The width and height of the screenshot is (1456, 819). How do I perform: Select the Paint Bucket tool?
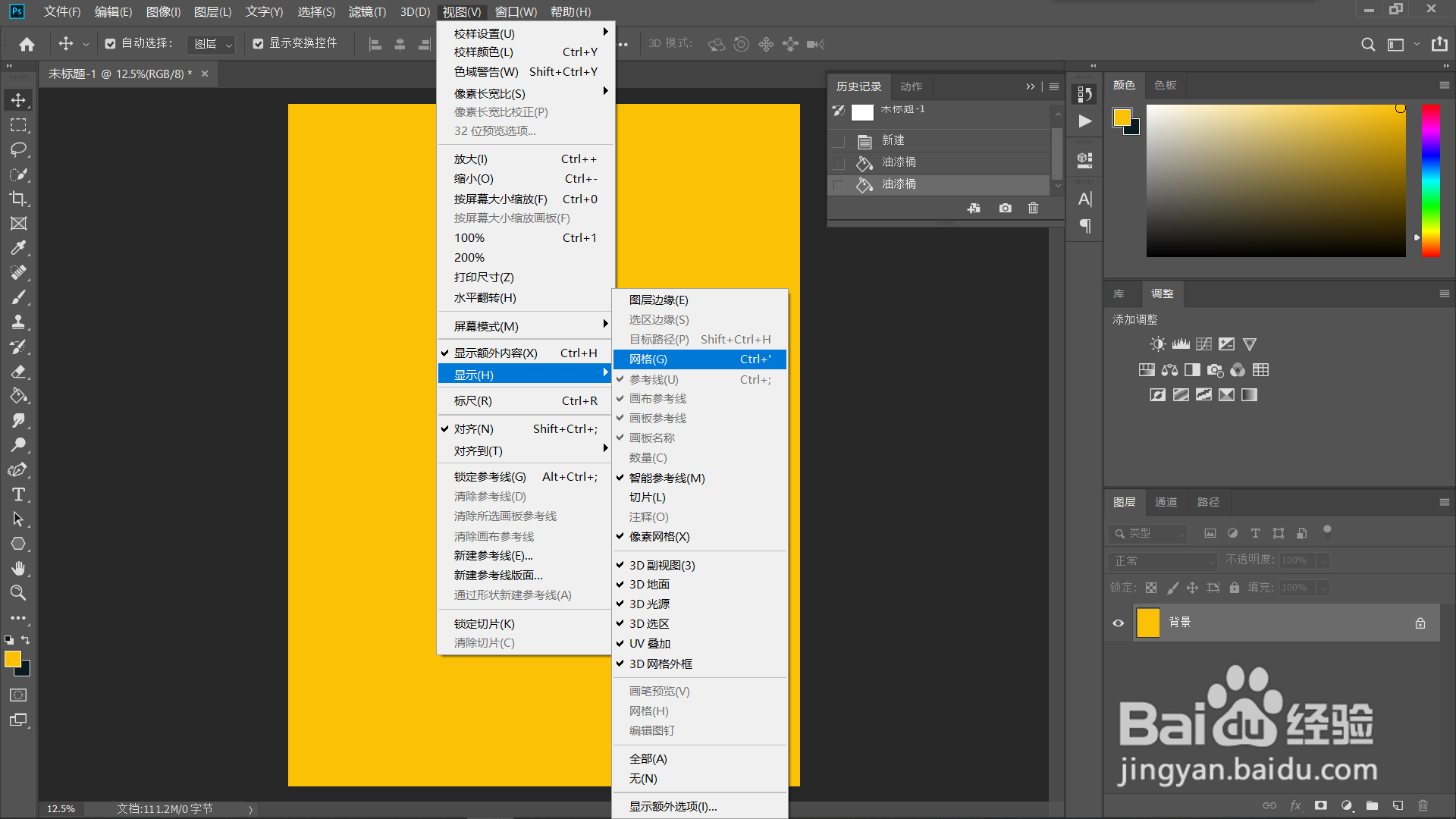pyautogui.click(x=18, y=396)
